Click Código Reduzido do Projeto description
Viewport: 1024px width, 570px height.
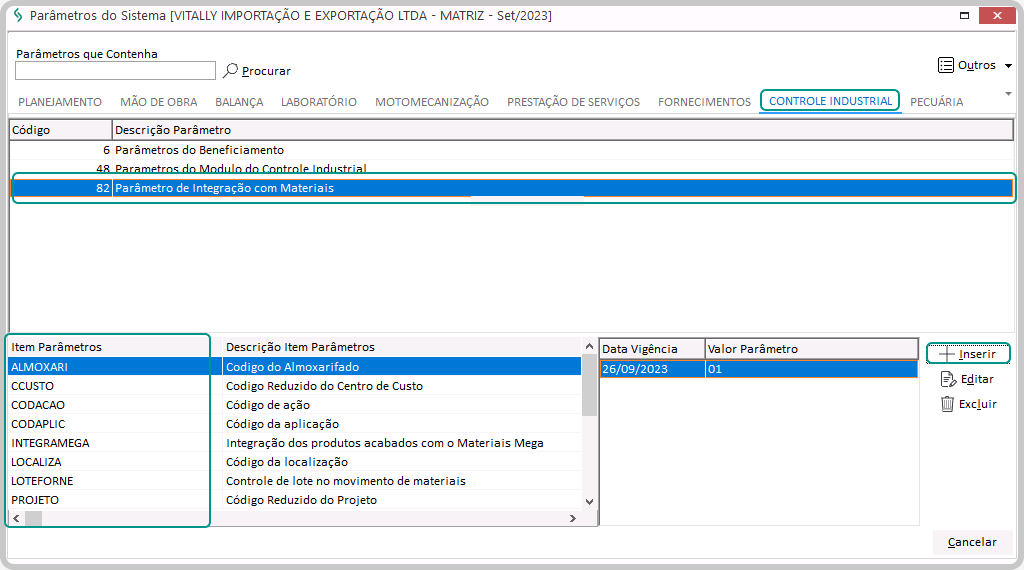coord(301,499)
